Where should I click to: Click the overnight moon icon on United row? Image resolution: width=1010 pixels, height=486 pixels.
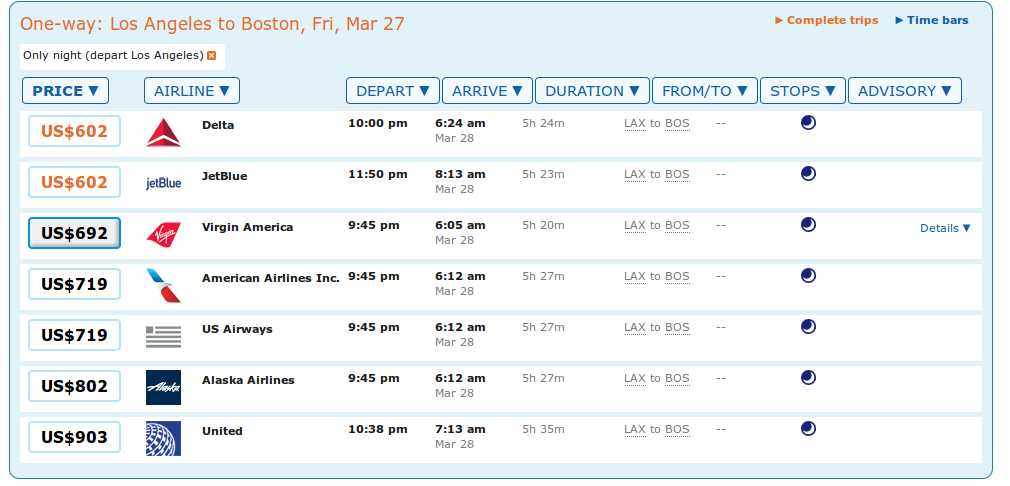click(808, 429)
